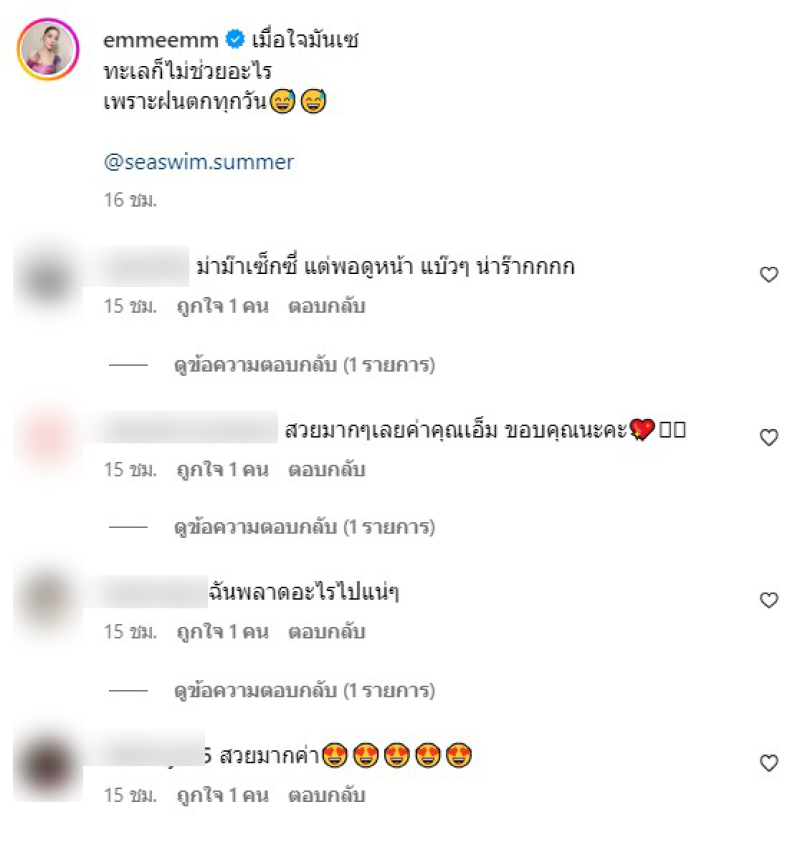This screenshot has width=800, height=845.
Task: Expand replies under the first comment
Action: pyautogui.click(x=305, y=365)
